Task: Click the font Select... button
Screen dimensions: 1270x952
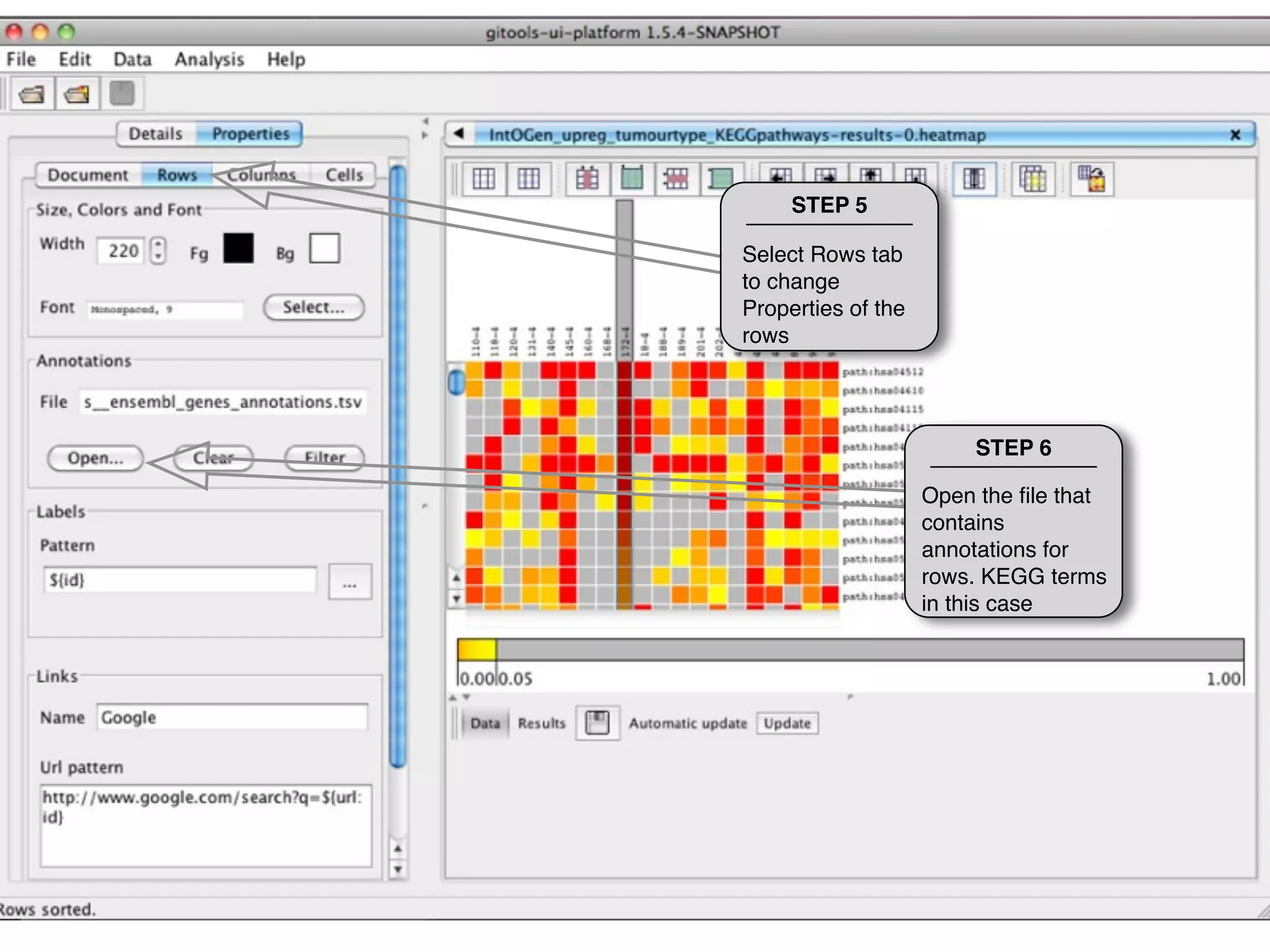Action: 314,307
